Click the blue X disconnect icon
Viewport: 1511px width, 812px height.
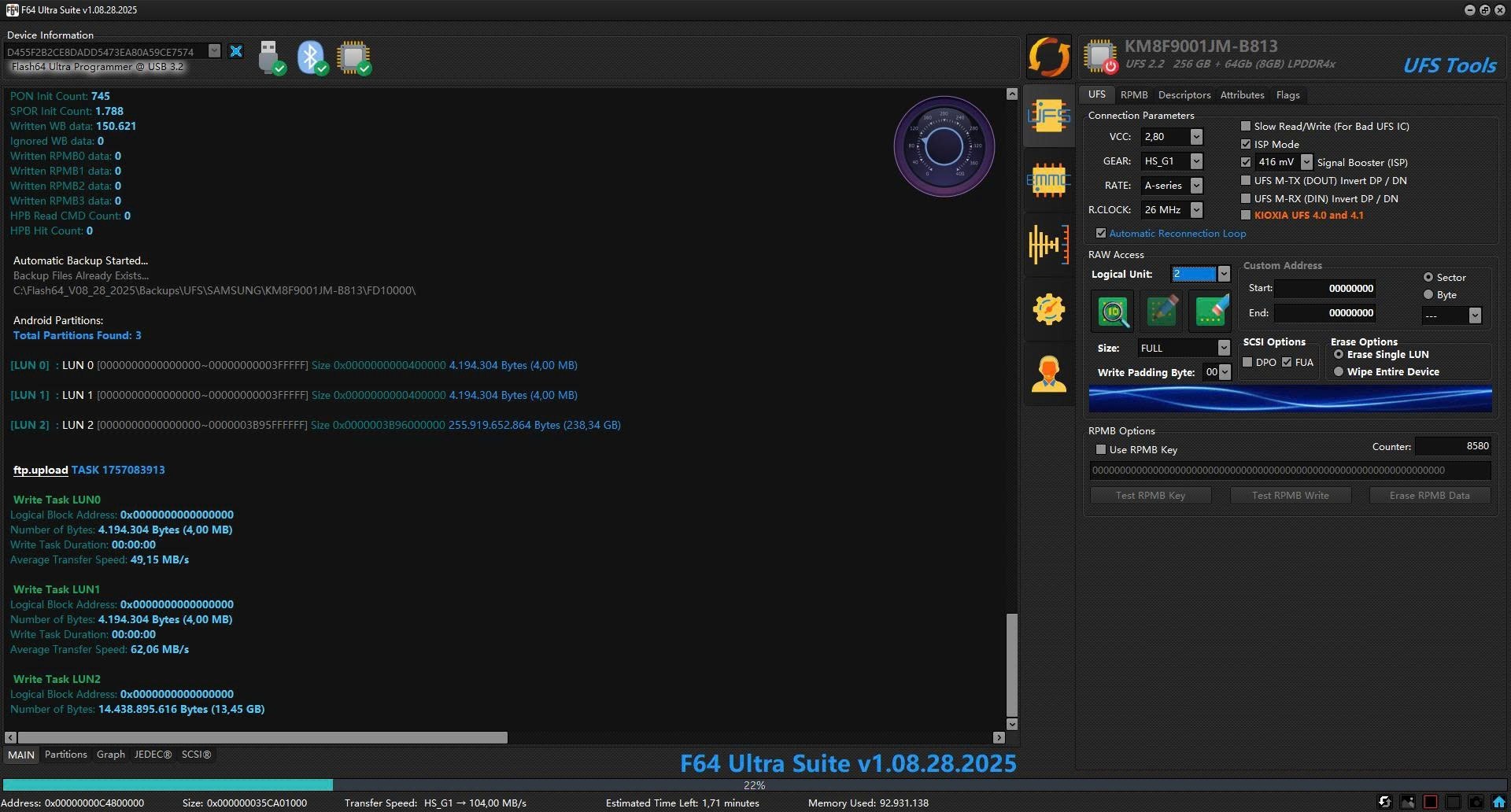236,51
